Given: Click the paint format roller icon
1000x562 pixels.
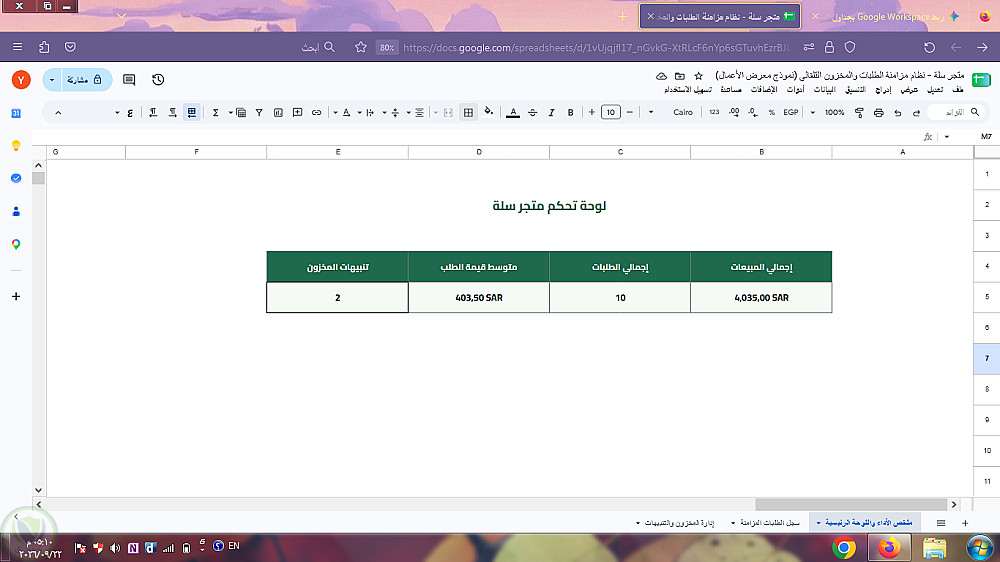Looking at the screenshot, I should [x=859, y=112].
